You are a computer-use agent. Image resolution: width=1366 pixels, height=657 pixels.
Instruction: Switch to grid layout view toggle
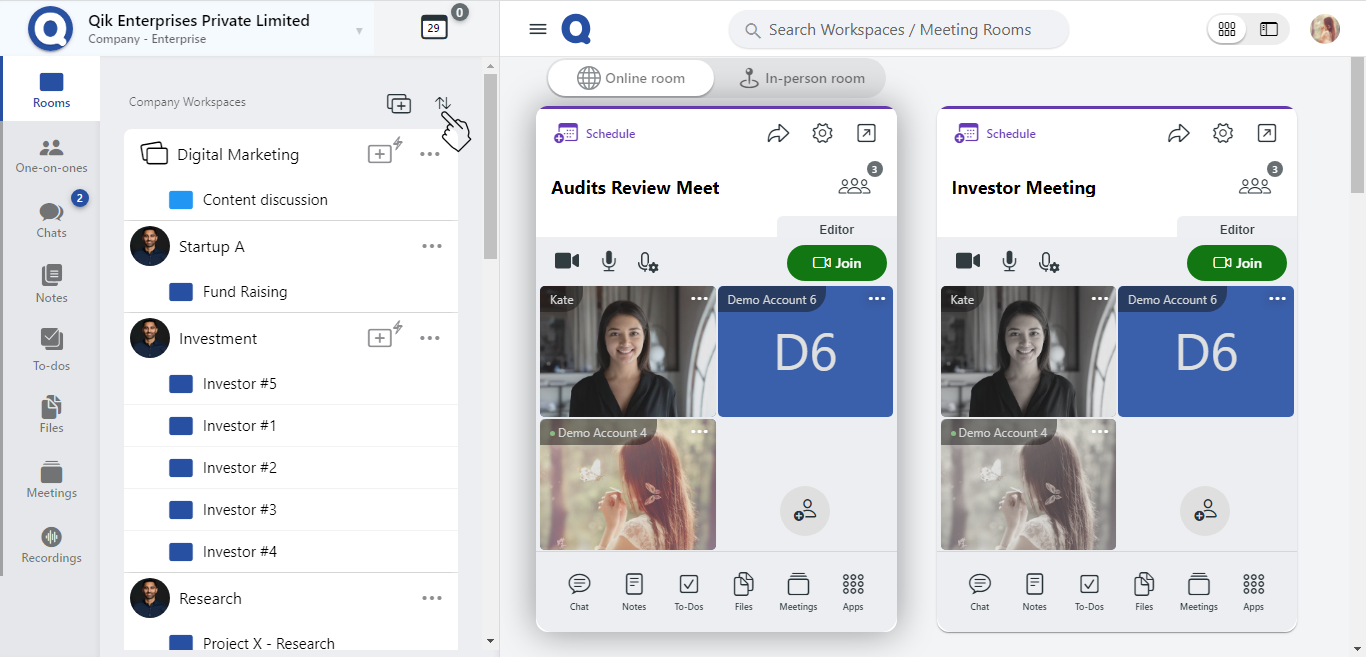[x=1227, y=30]
